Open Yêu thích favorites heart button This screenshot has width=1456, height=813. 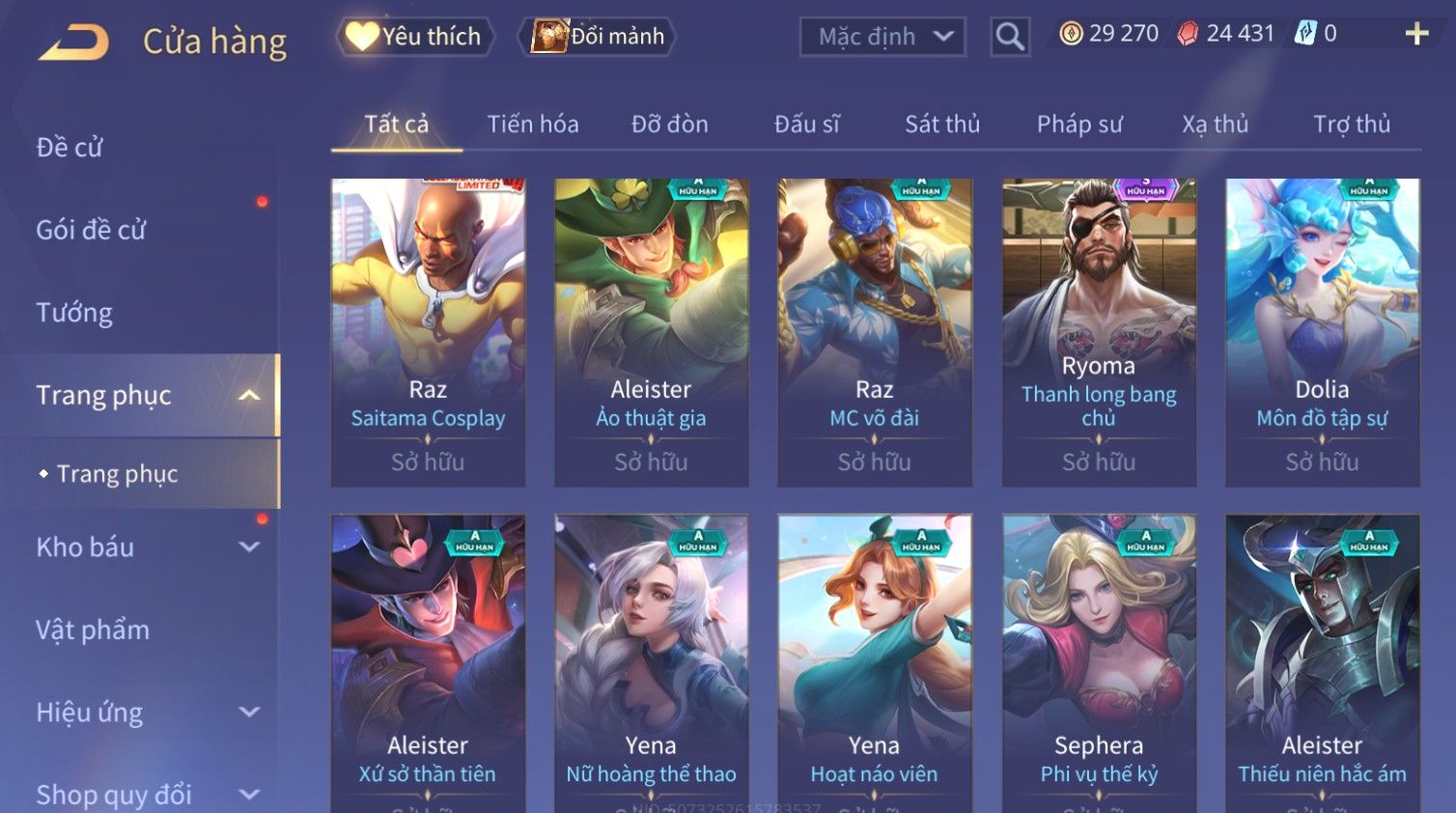[415, 37]
